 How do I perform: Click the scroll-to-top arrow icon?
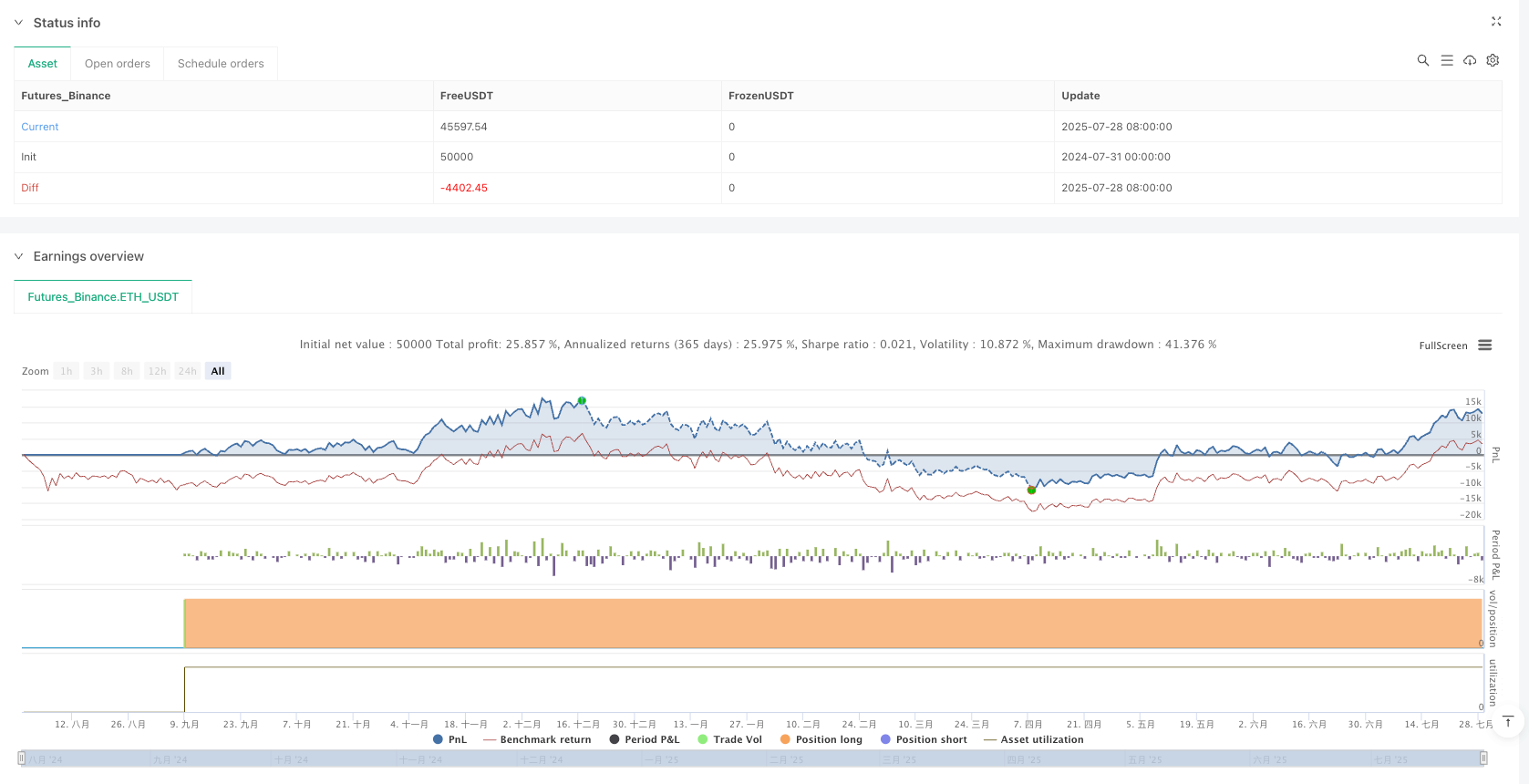point(1508,722)
